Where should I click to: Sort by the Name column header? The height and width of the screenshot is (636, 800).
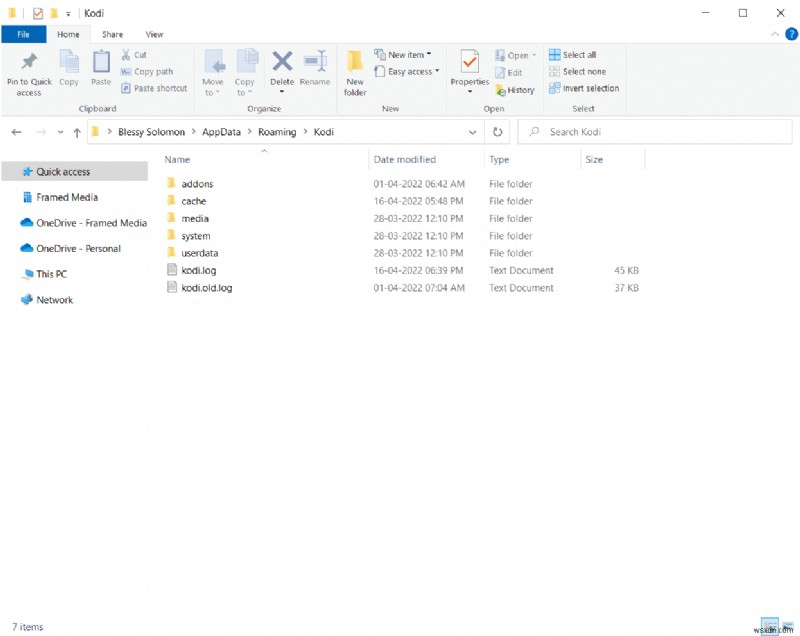coord(177,160)
